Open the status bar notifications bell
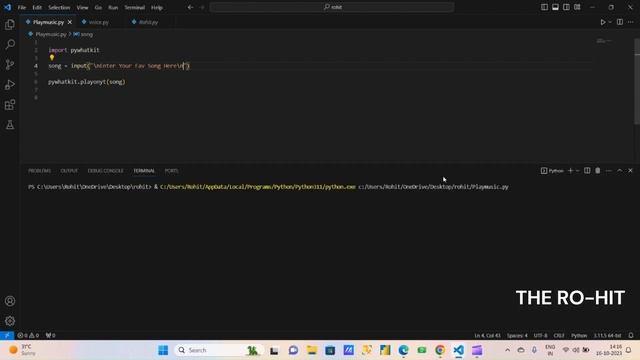Screen dimensions: 640x360 pos(631,336)
